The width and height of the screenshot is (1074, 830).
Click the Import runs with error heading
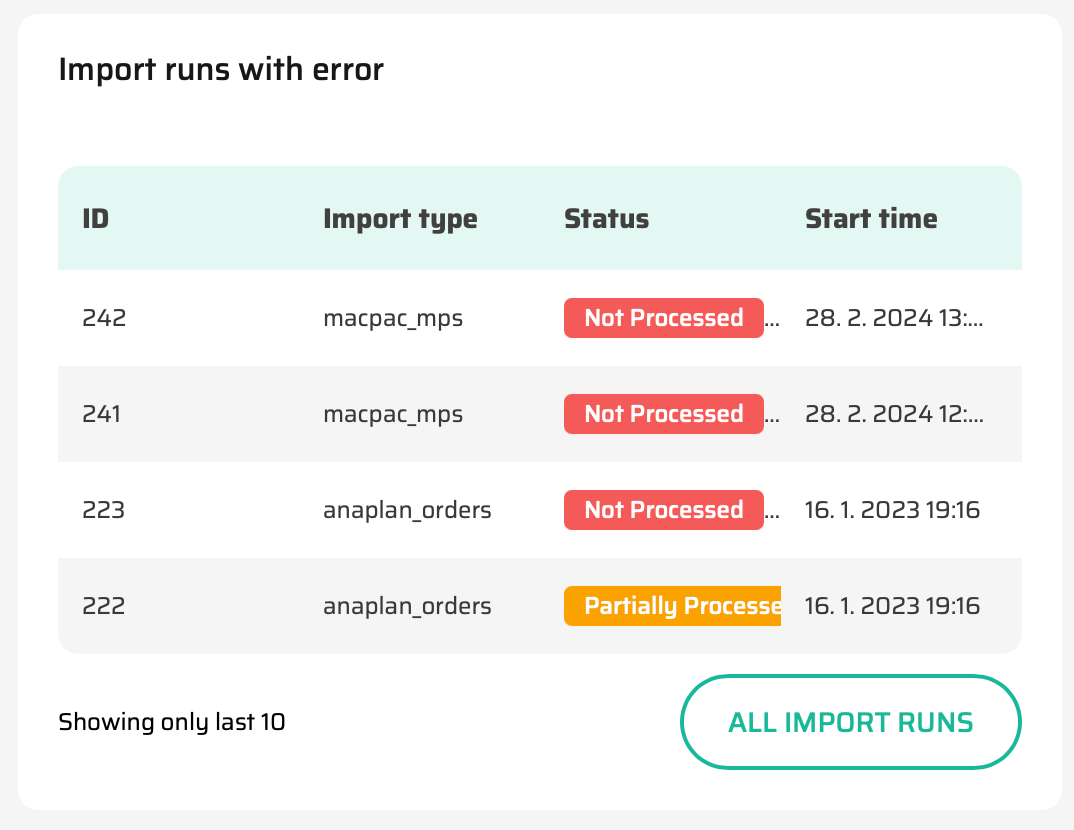(x=221, y=70)
